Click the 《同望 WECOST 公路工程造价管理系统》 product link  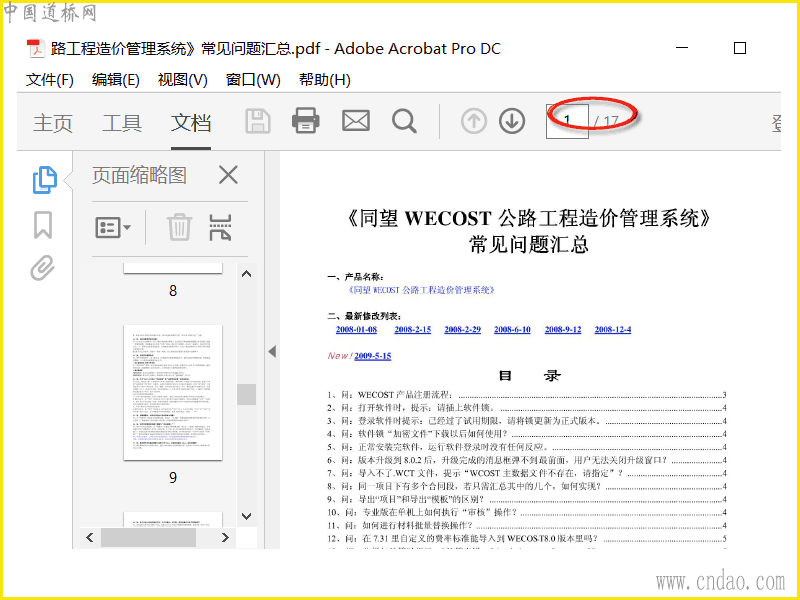point(421,290)
